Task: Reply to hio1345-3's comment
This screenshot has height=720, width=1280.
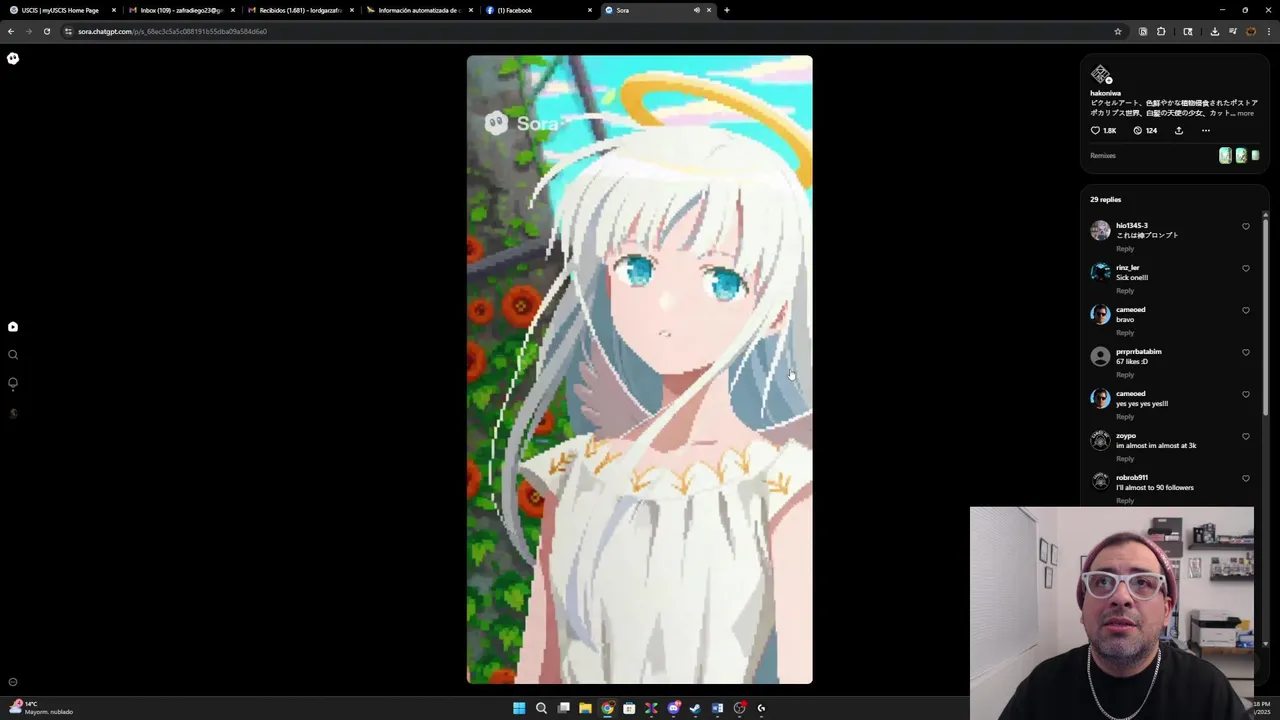Action: pyautogui.click(x=1125, y=249)
